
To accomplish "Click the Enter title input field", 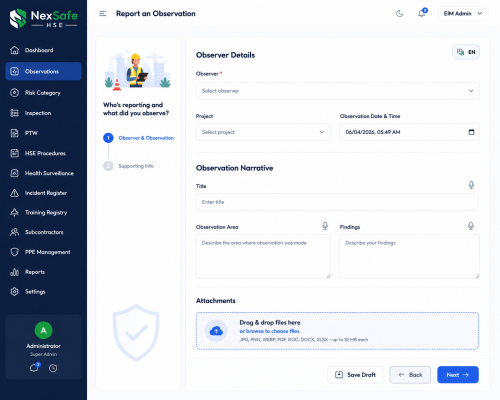I will point(337,202).
